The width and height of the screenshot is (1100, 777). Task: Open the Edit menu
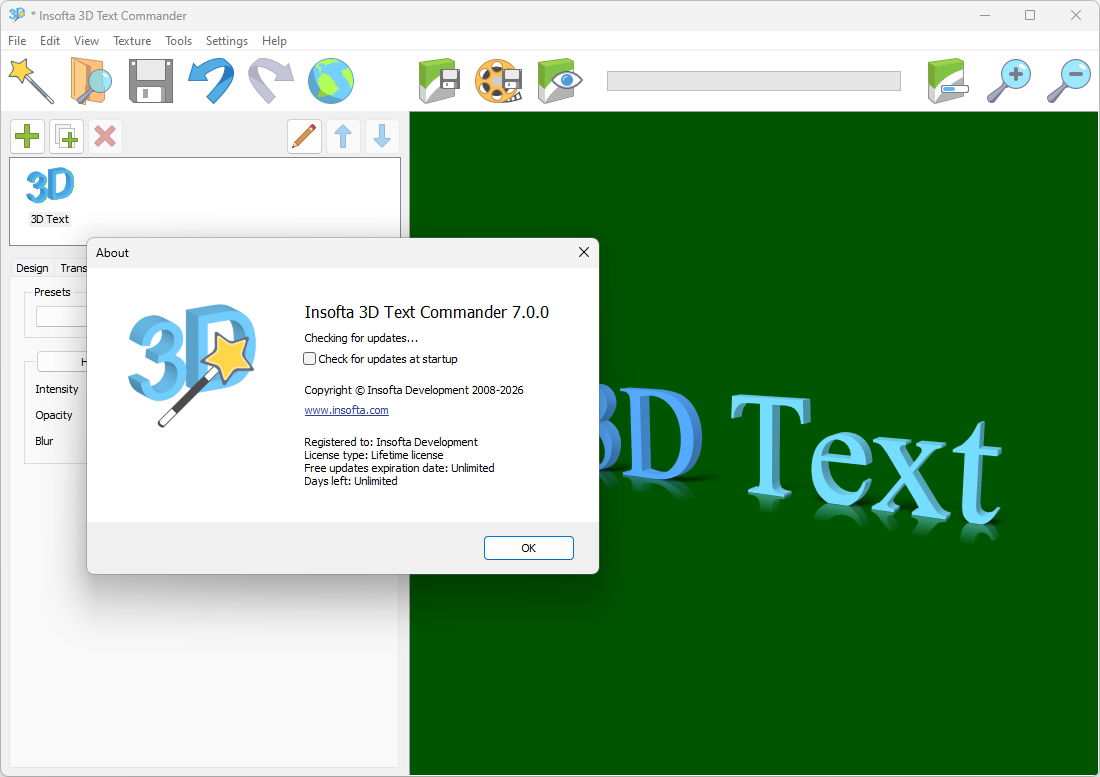[x=50, y=41]
